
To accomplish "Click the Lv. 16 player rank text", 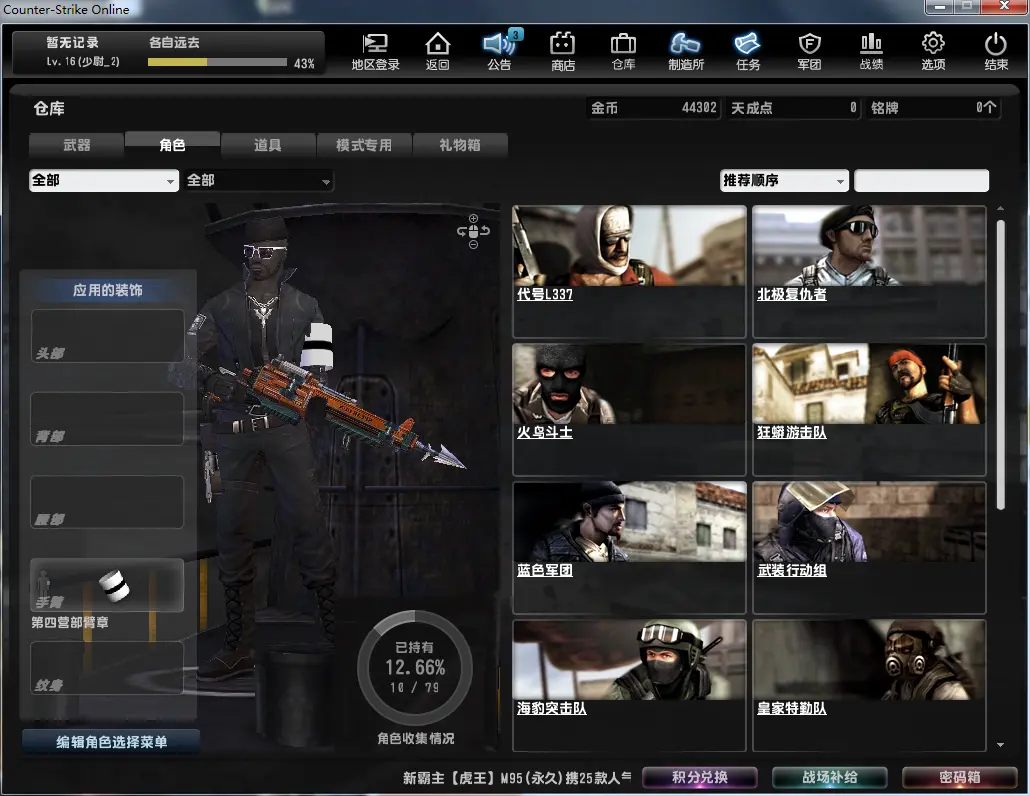I will 83,62.
